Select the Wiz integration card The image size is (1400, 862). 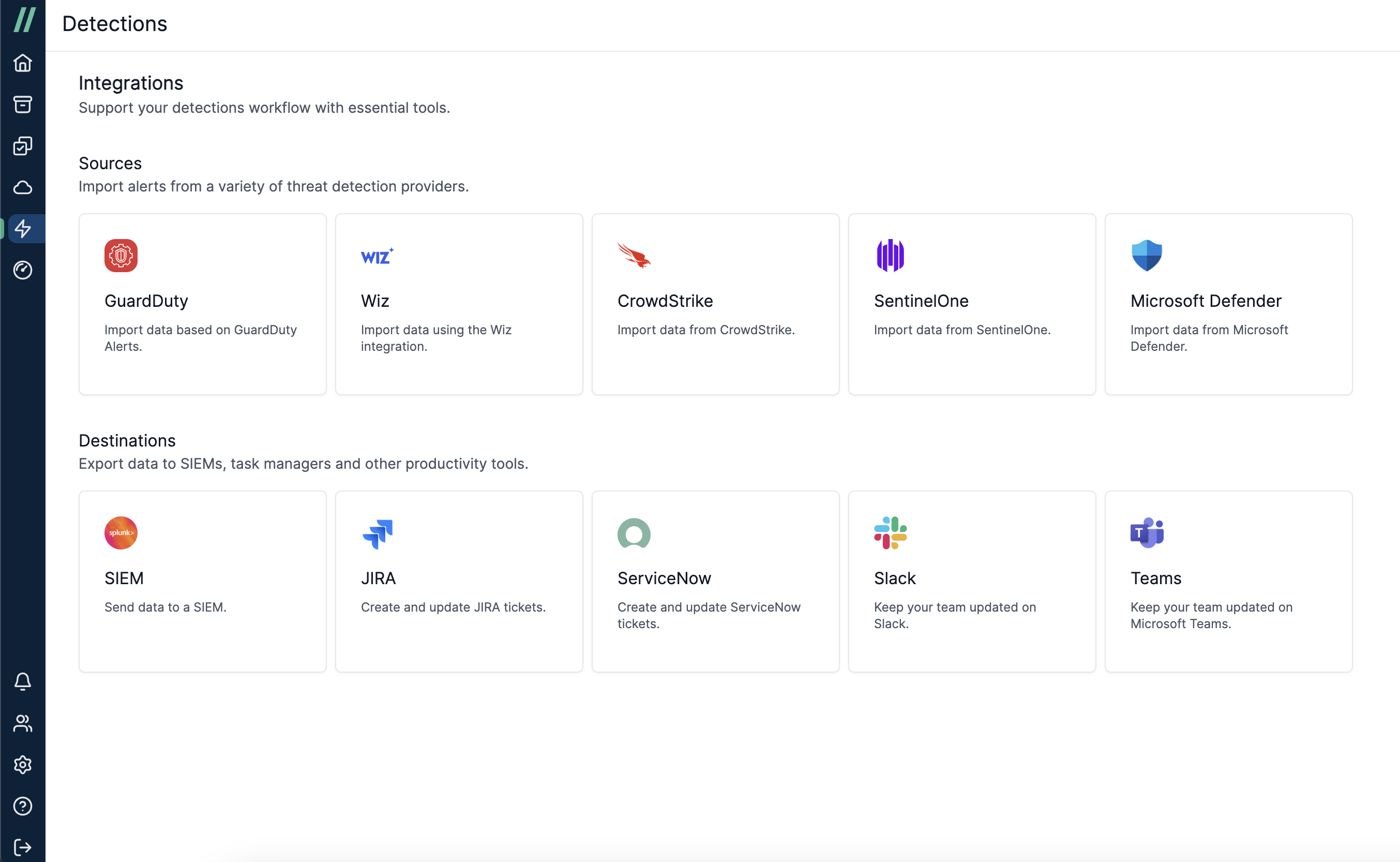point(459,304)
